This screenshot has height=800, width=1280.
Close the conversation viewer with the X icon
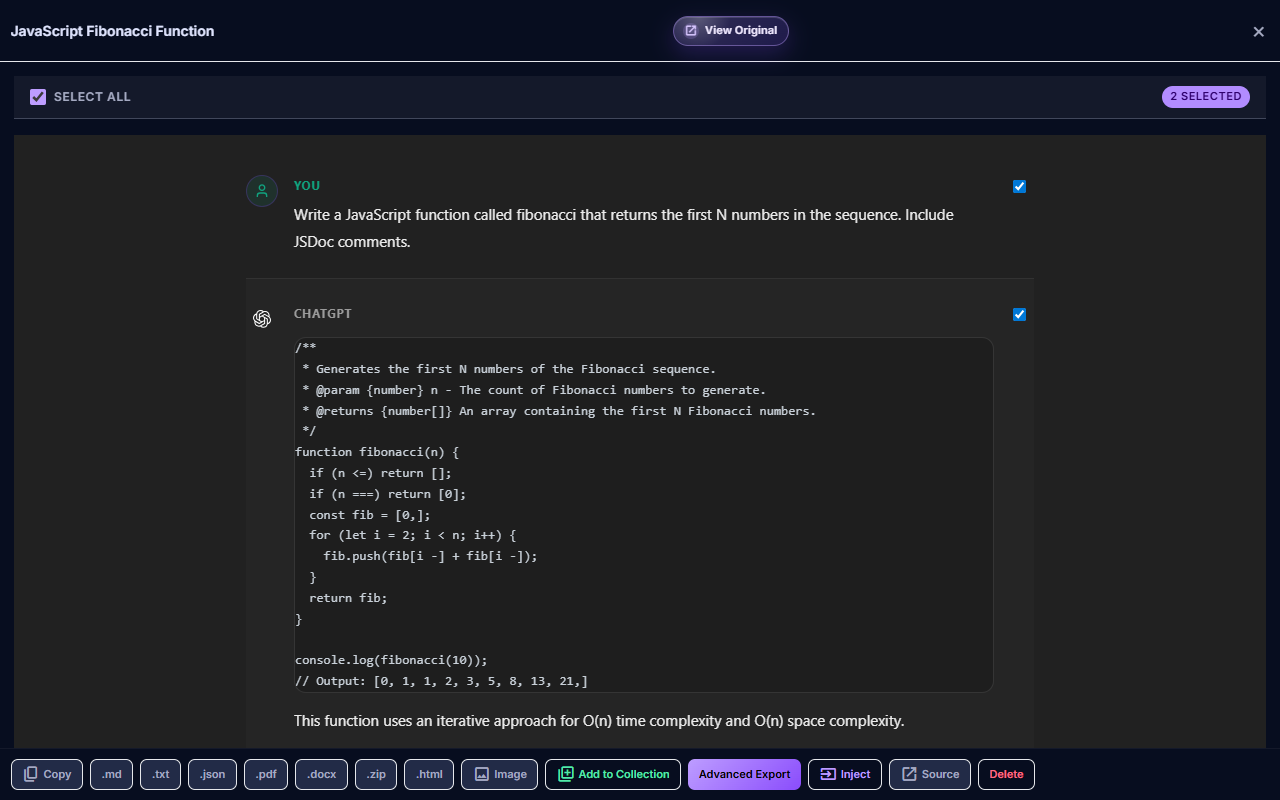(x=1259, y=31)
